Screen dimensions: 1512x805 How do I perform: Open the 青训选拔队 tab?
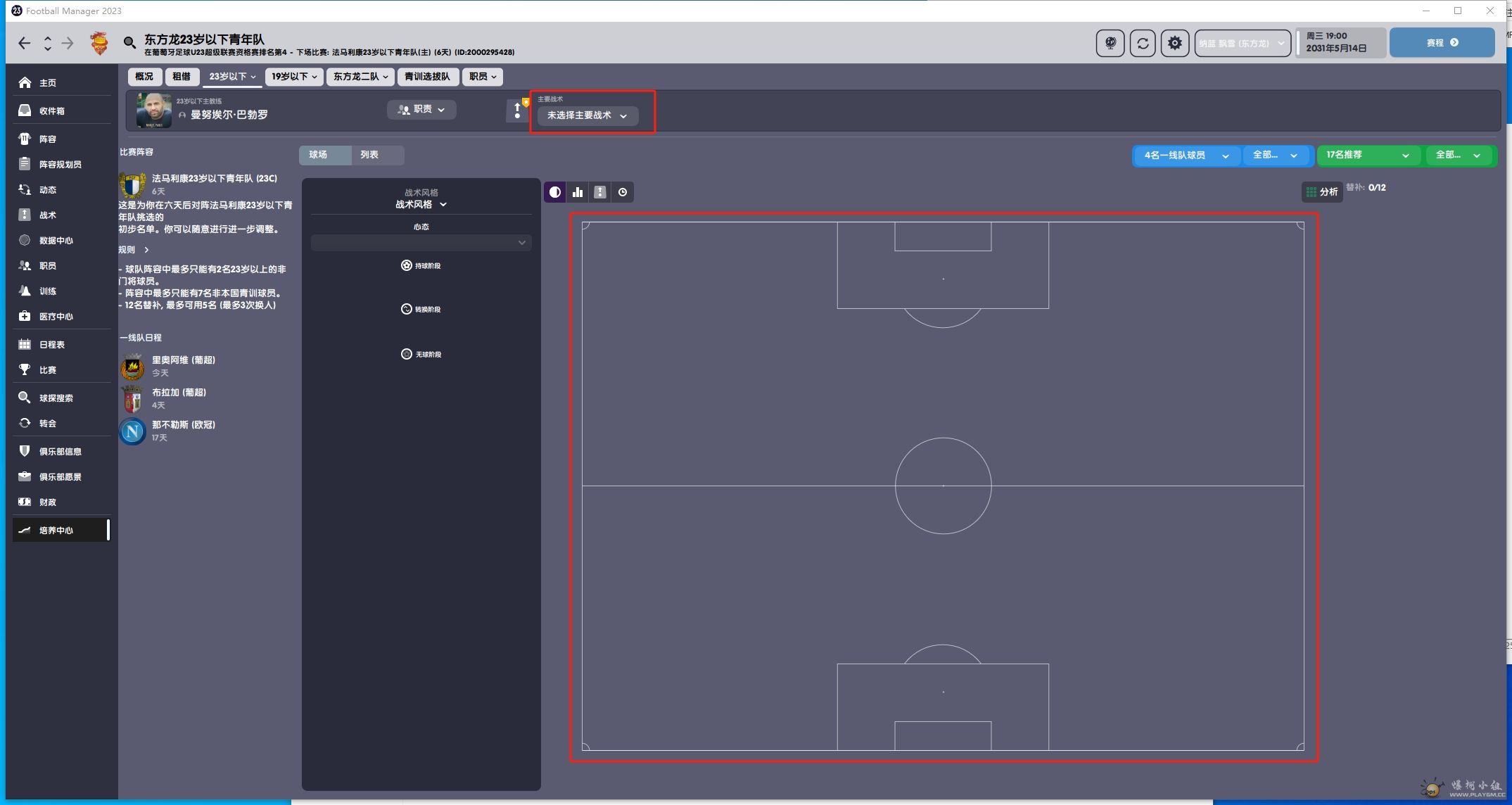point(426,77)
